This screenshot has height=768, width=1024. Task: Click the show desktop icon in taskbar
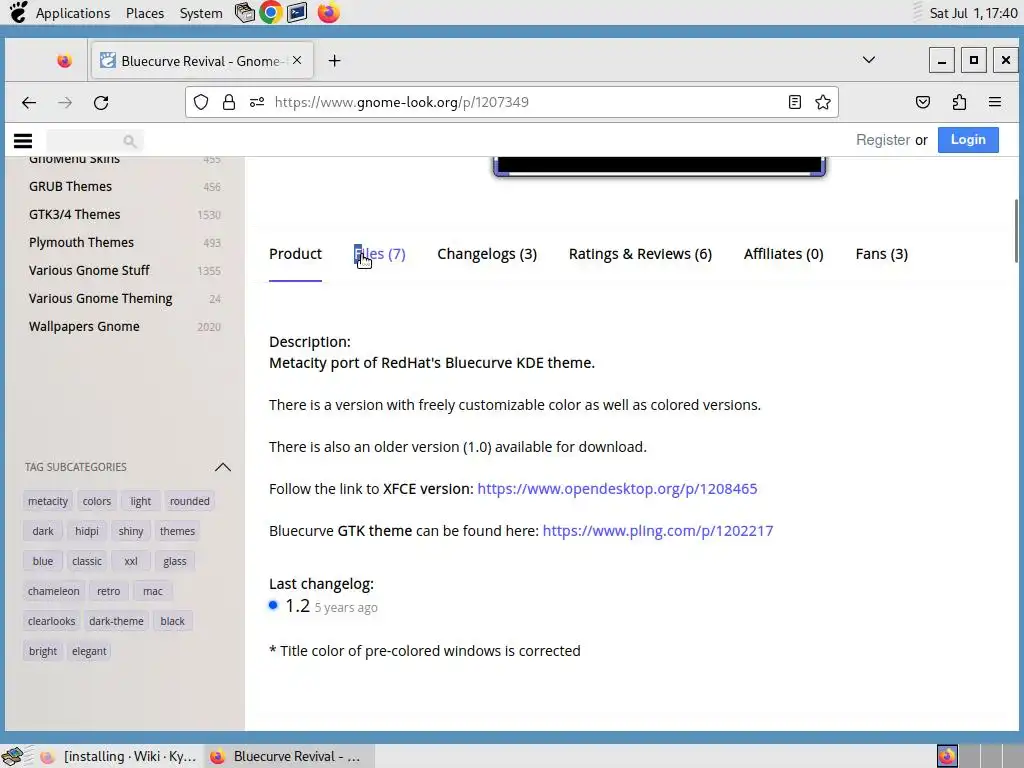coord(13,756)
